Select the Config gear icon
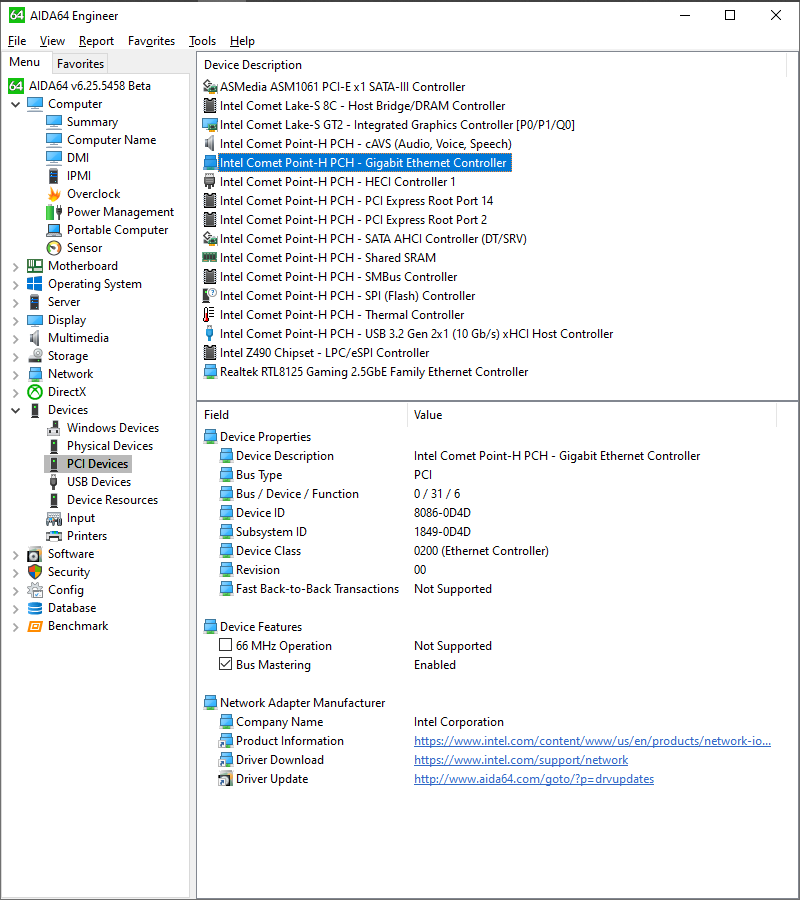 (35, 590)
